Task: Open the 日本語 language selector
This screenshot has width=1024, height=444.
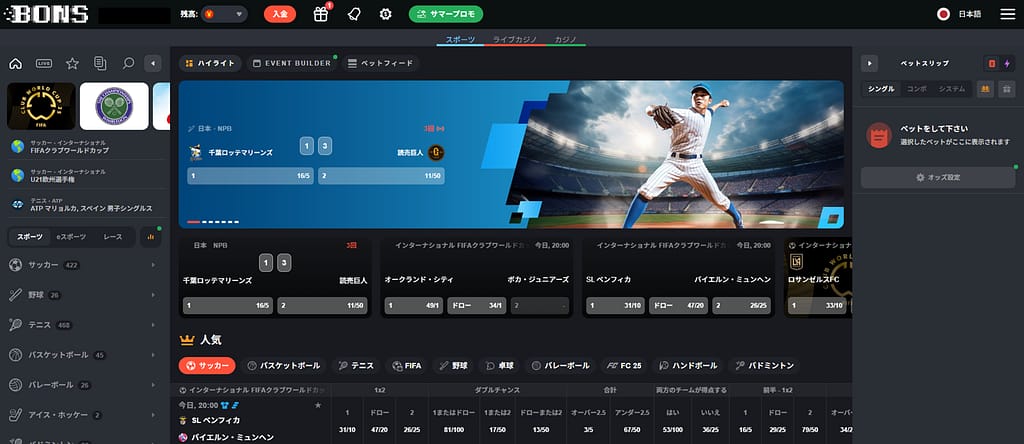Action: [x=959, y=14]
